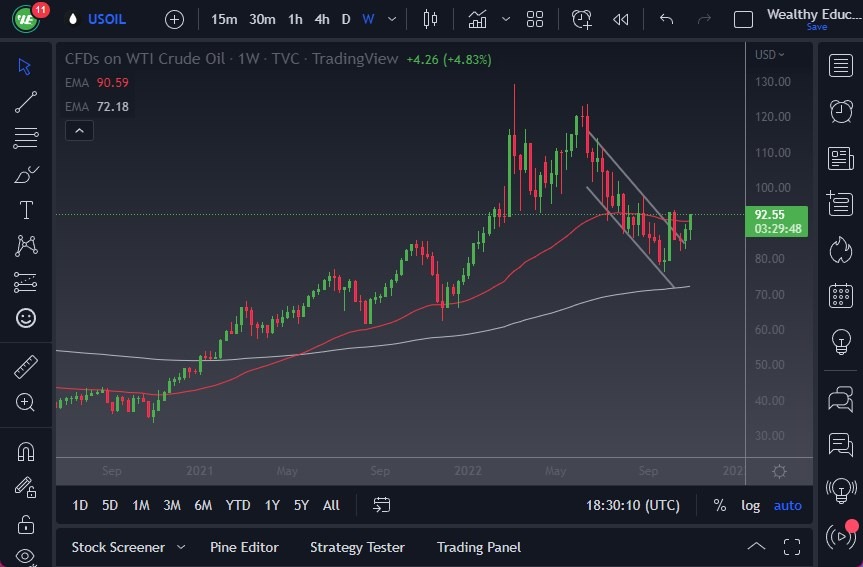
Task: Select the ruler measure tool
Action: click(x=26, y=367)
